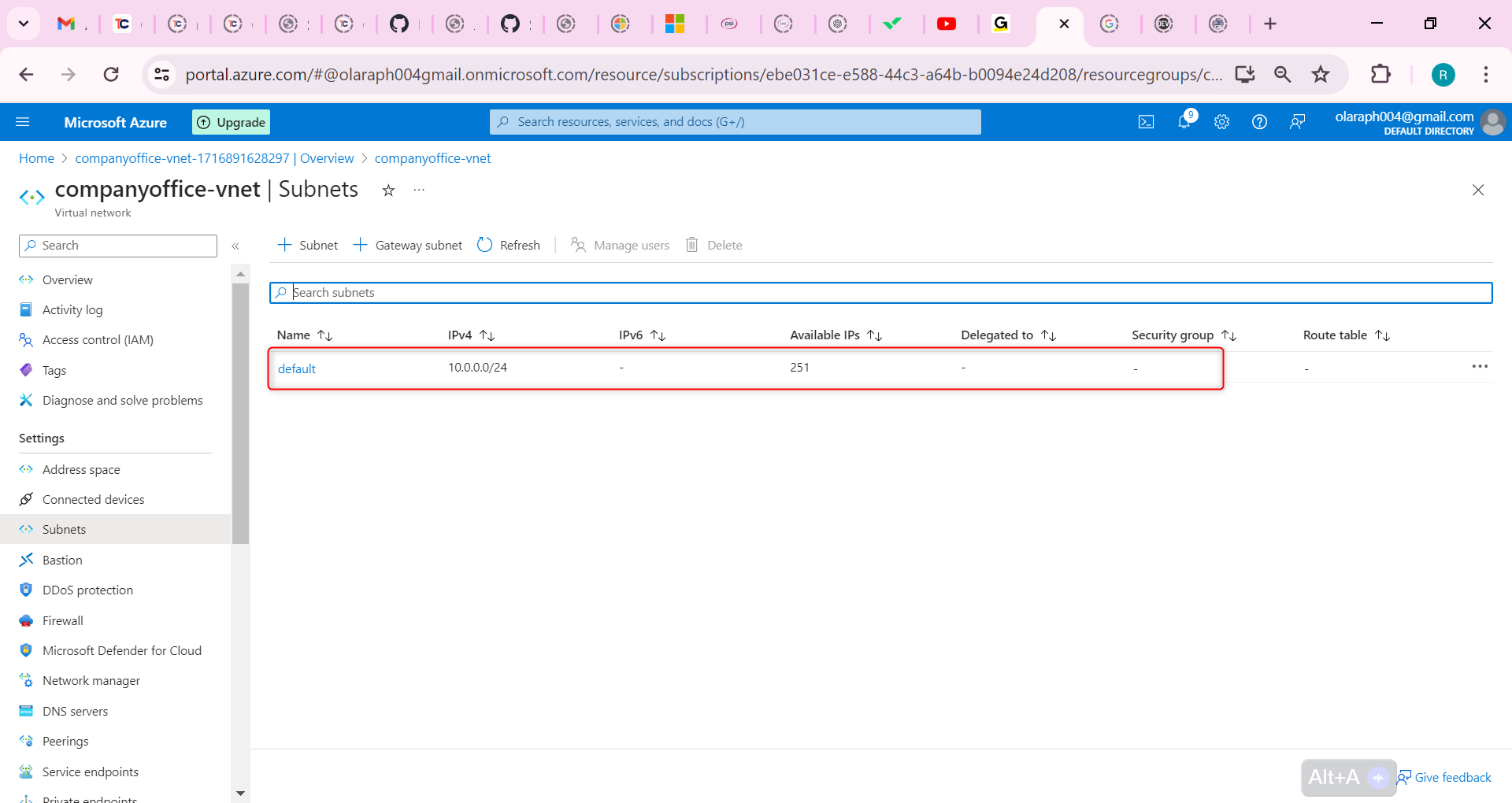Sort subnets by Name column

click(x=305, y=335)
